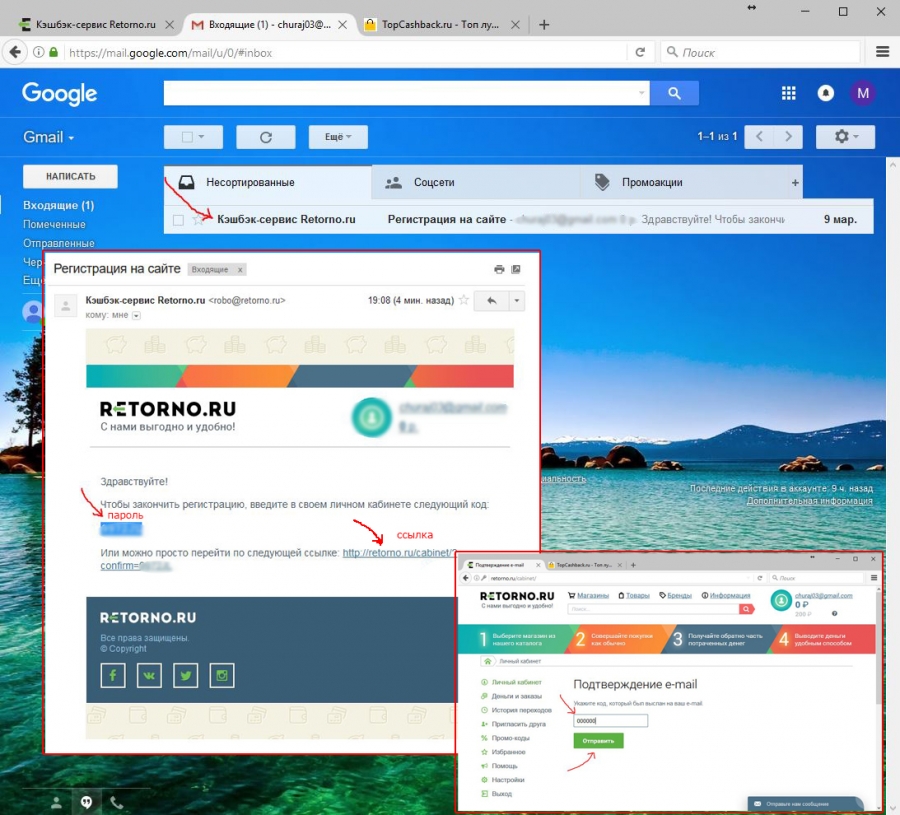900x815 pixels.
Task: Go to newer messages arrow
Action: pos(759,137)
